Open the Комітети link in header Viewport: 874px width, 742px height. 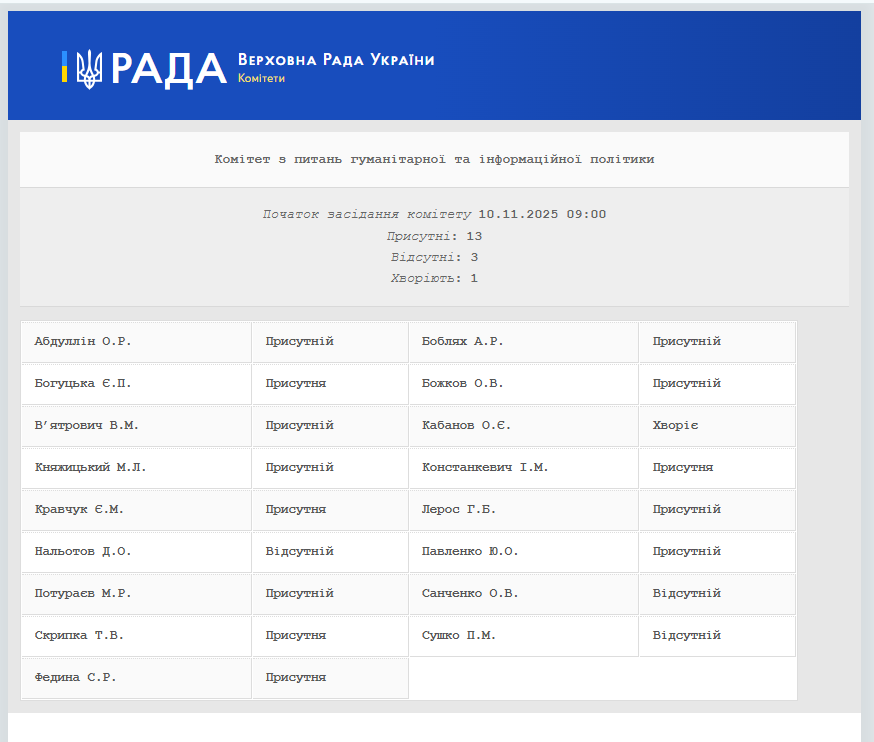click(x=261, y=78)
